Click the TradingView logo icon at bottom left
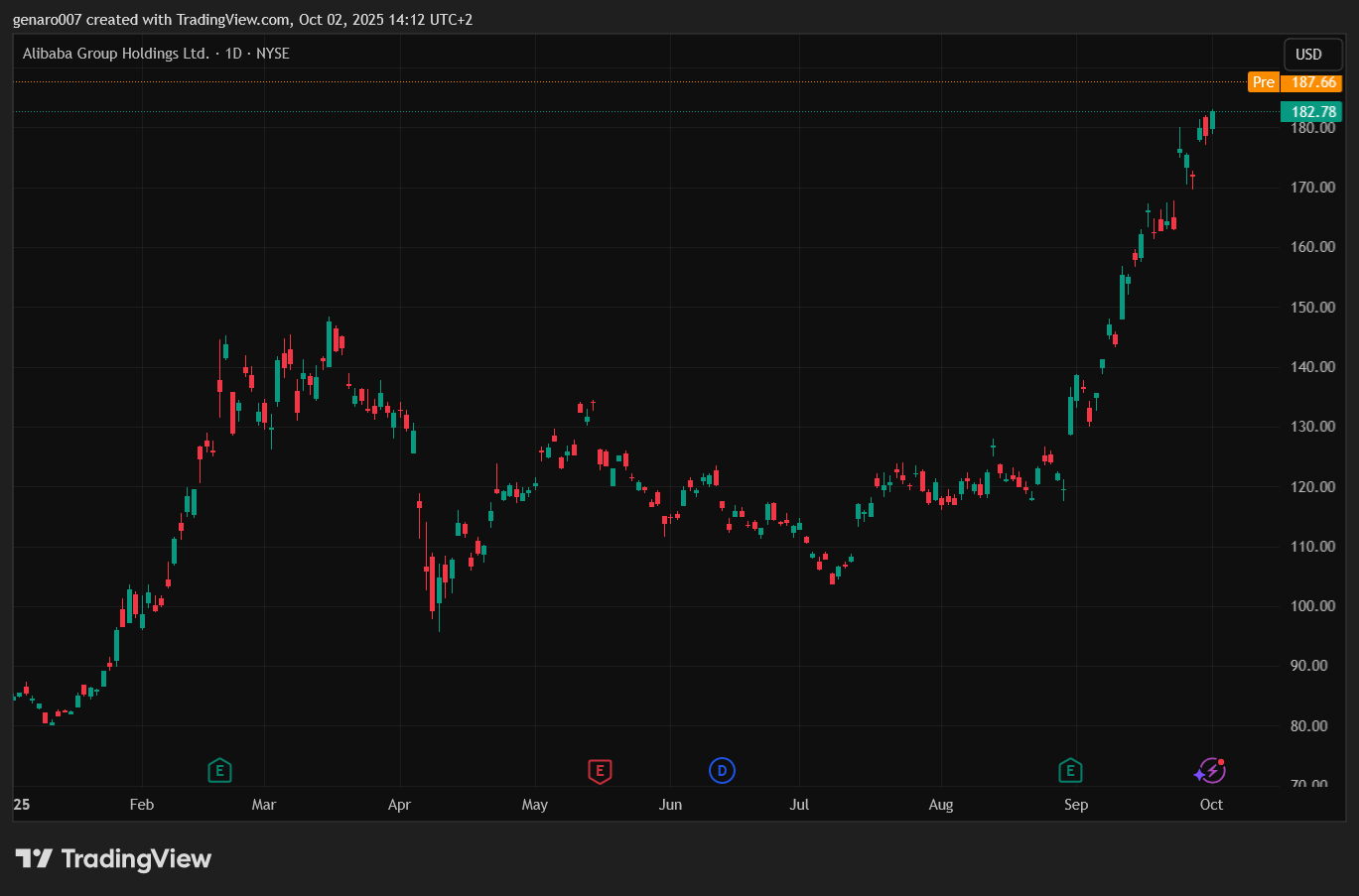Viewport: 1359px width, 896px height. pos(34,858)
